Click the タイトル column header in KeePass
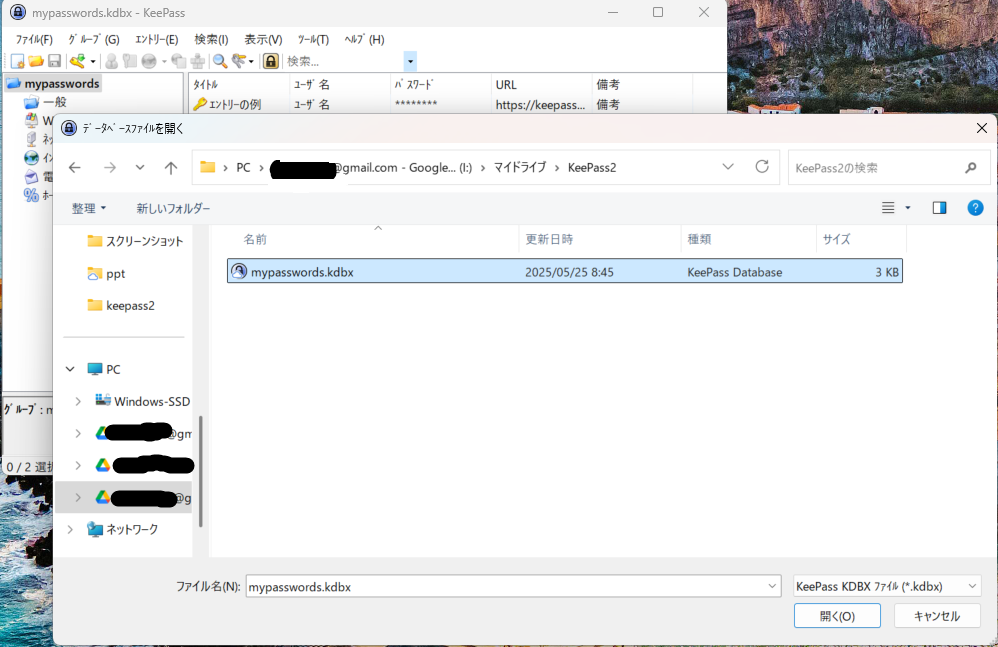The image size is (998, 647). [239, 85]
